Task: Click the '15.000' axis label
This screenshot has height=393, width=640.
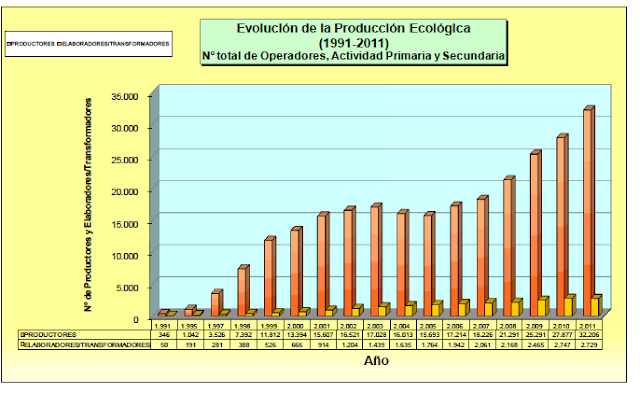Action: coord(125,224)
